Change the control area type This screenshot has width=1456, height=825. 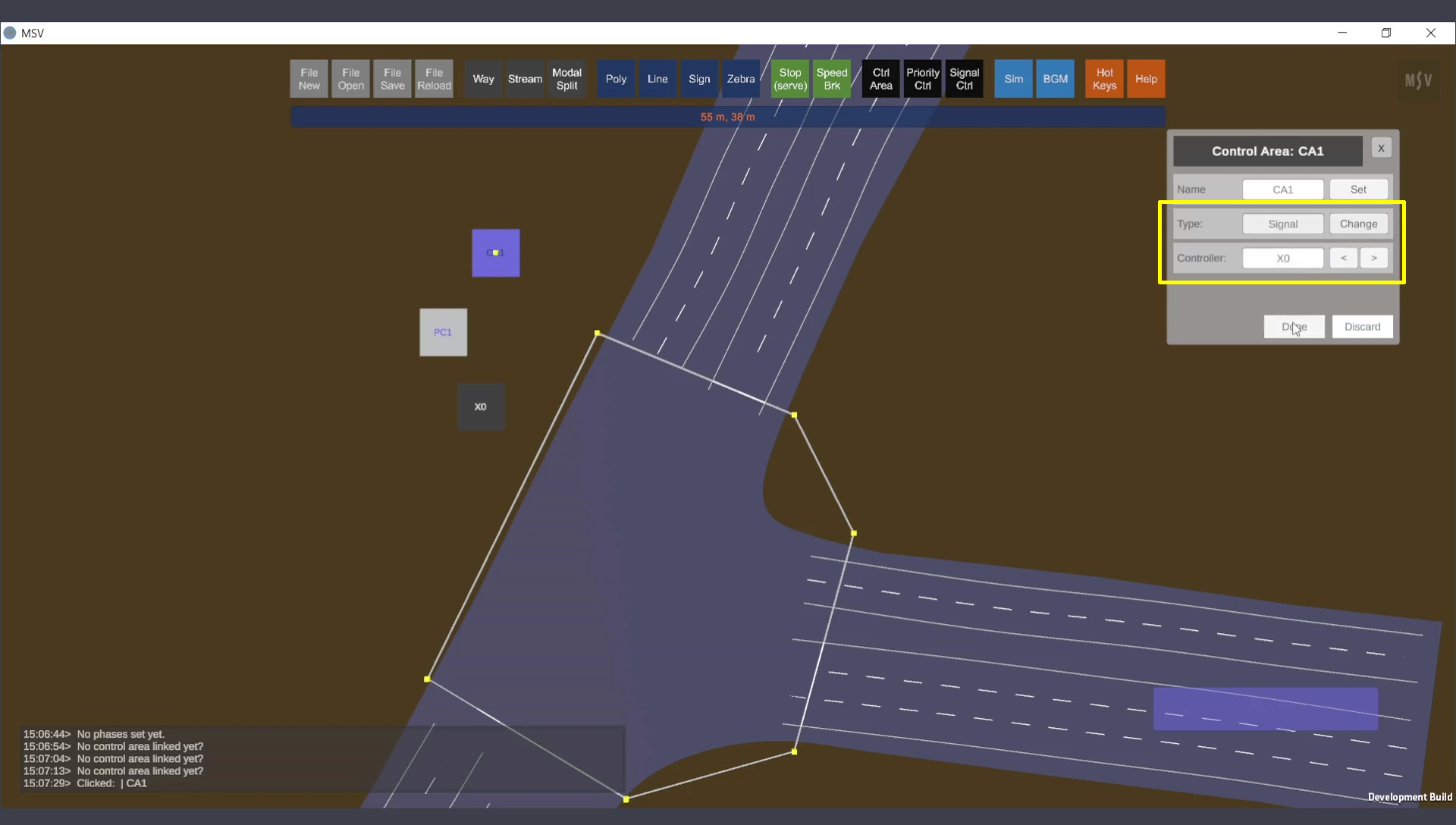click(x=1358, y=224)
